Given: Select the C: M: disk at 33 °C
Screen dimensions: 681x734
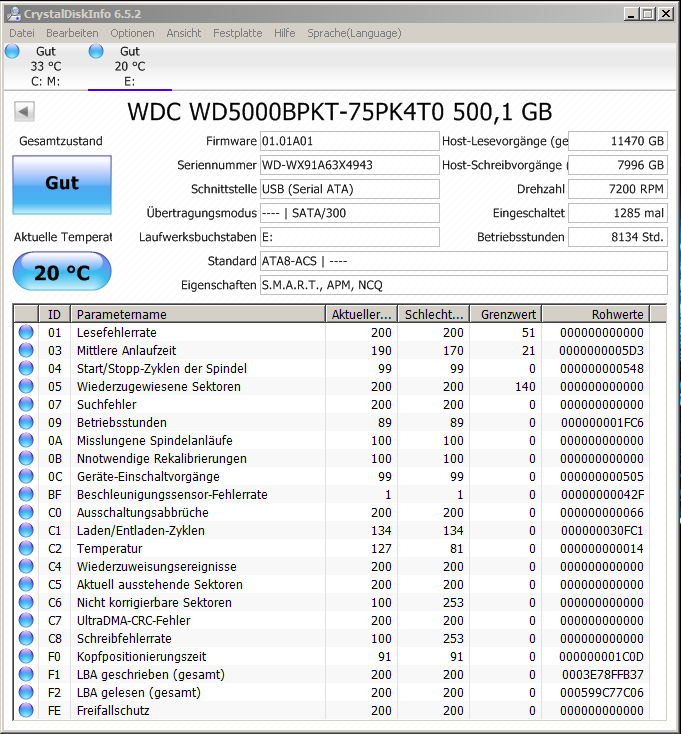Looking at the screenshot, I should 45,66.
